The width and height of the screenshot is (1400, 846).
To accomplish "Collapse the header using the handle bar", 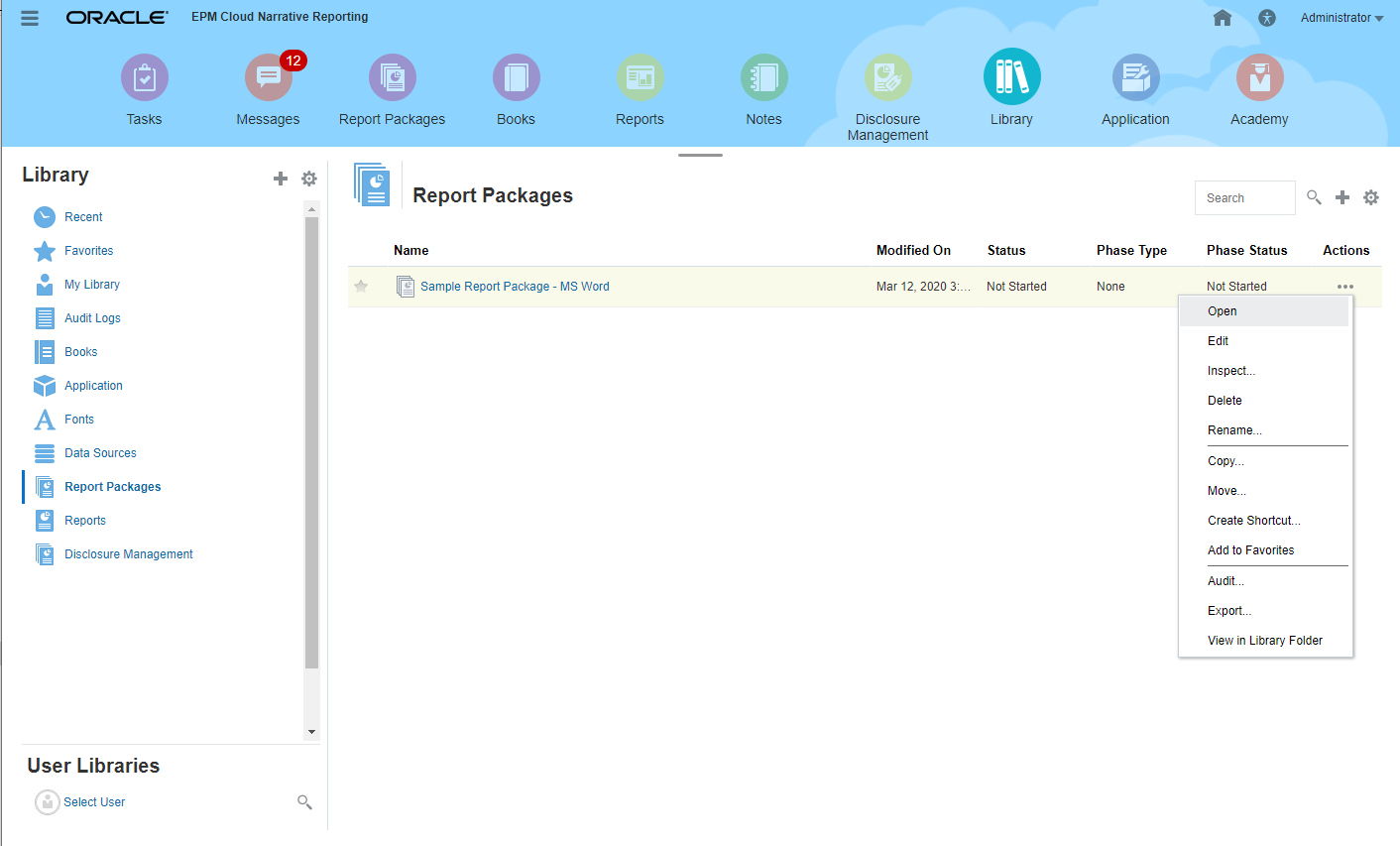I will (x=700, y=155).
